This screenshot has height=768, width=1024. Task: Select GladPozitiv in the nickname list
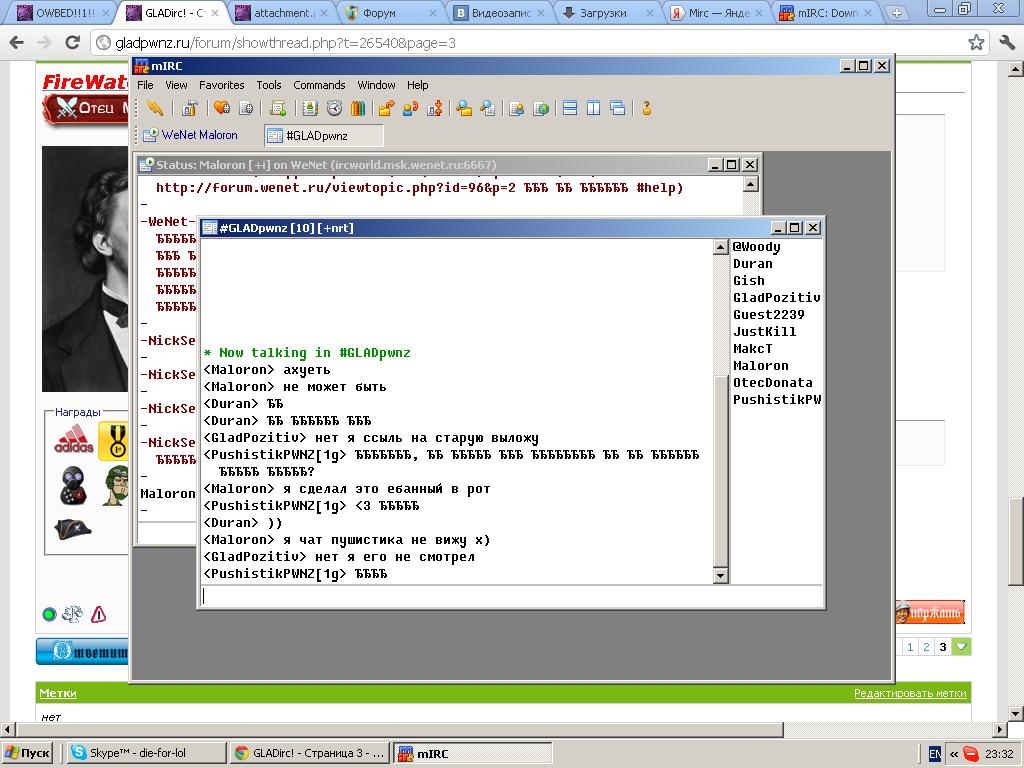(x=776, y=297)
